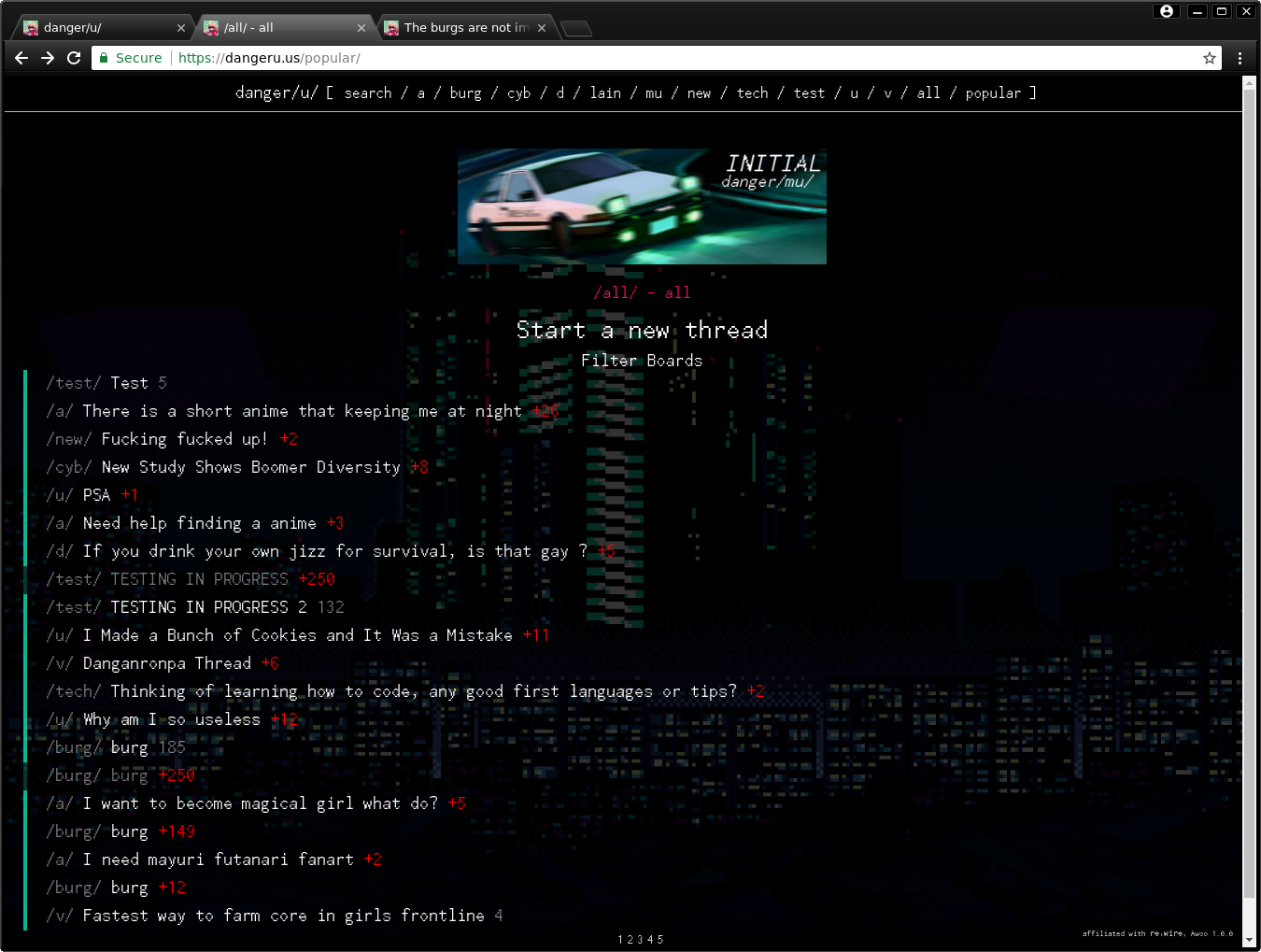Open the burg thread marked +149
Viewport: 1261px width, 952px height.
point(129,831)
